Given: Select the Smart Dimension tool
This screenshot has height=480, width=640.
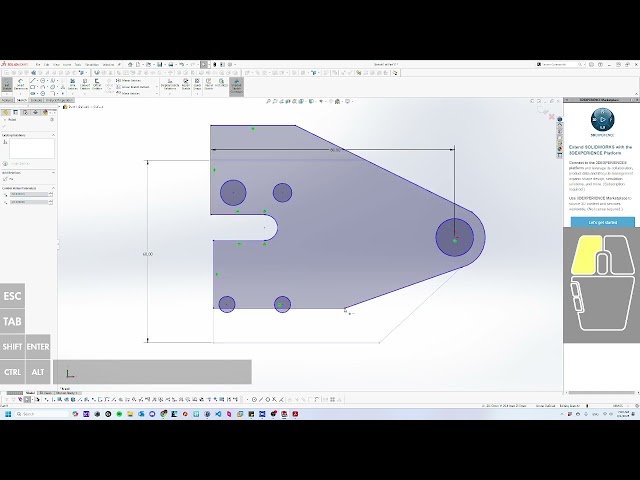Looking at the screenshot, I should [20, 84].
